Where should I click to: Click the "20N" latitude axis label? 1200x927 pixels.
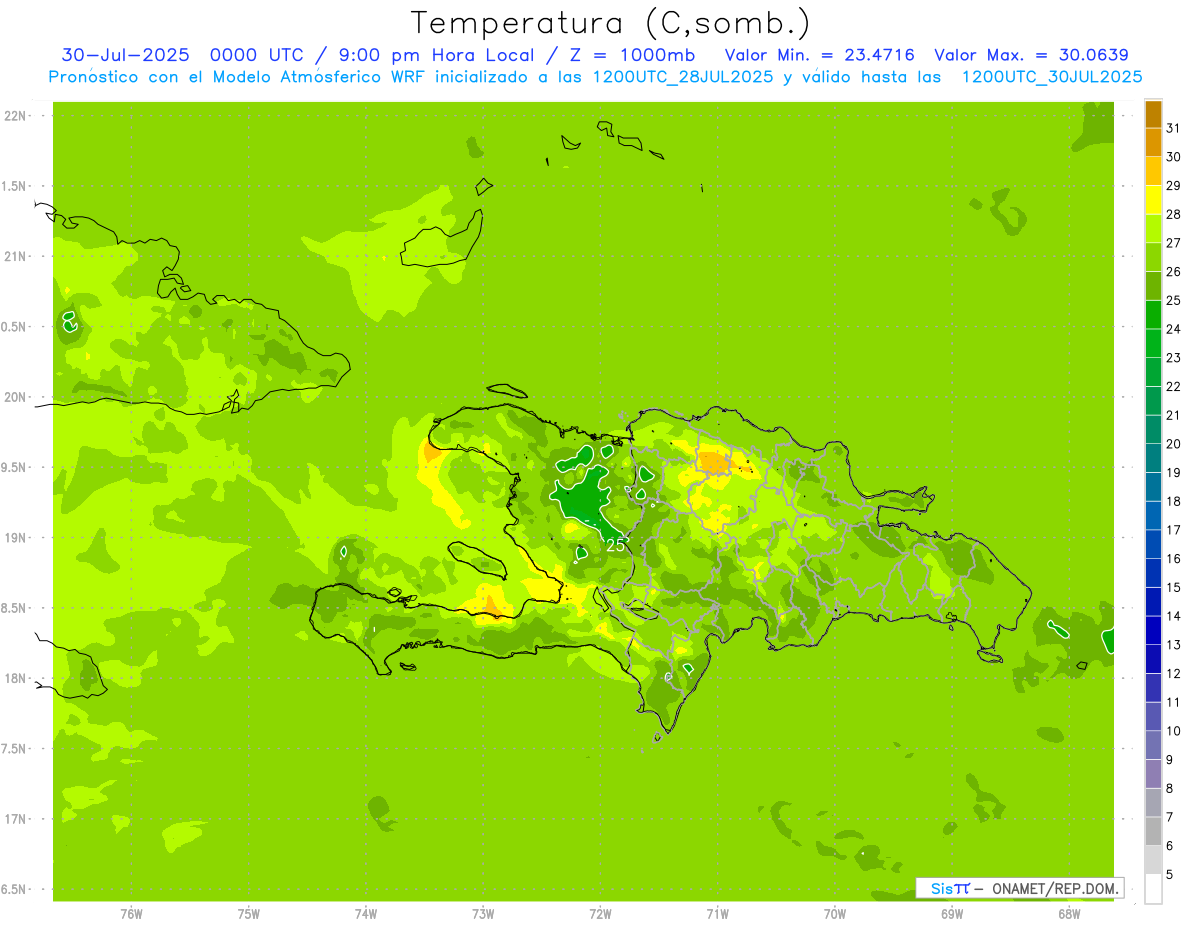pyautogui.click(x=14, y=397)
